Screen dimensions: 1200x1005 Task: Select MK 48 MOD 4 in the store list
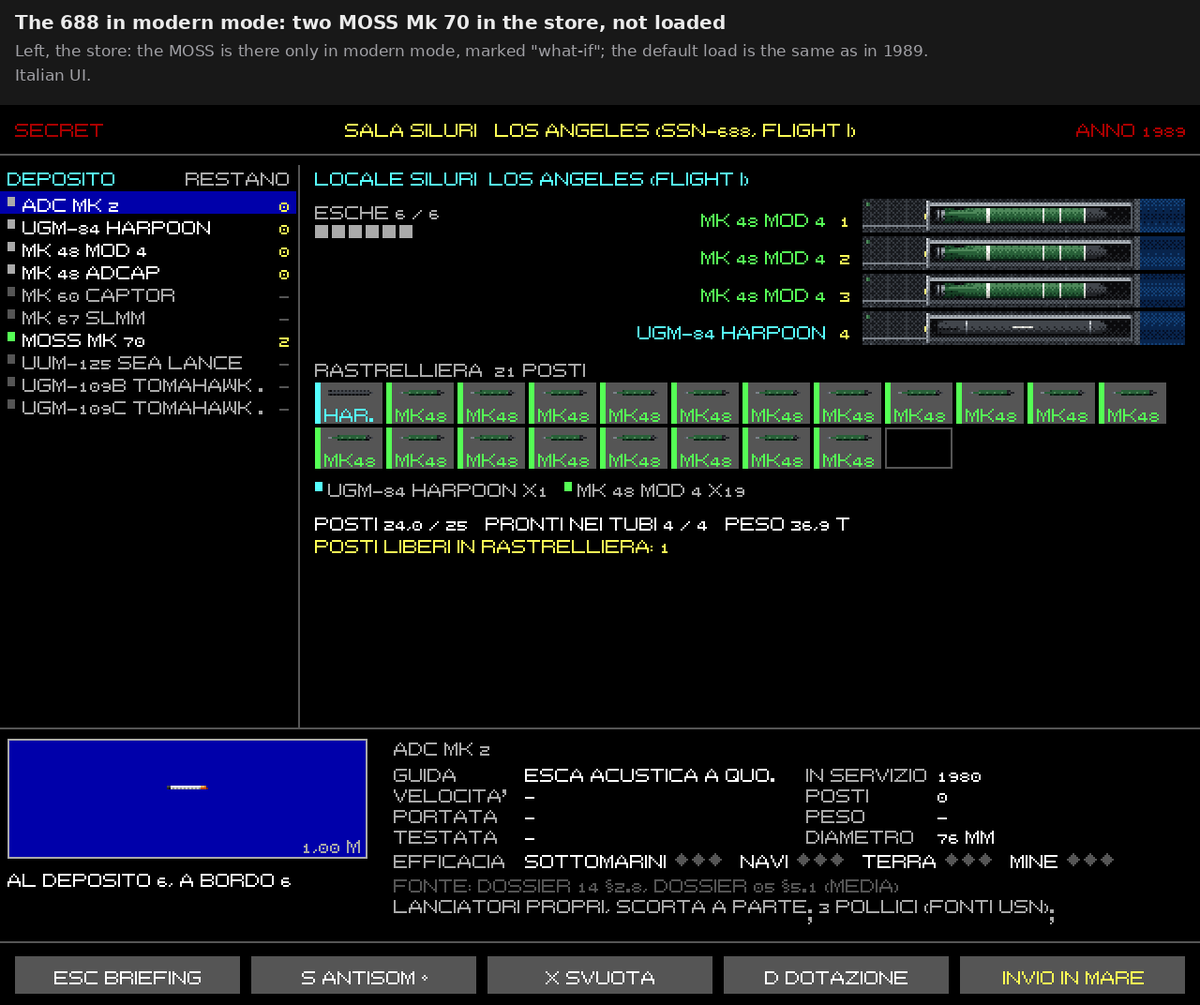pos(148,250)
